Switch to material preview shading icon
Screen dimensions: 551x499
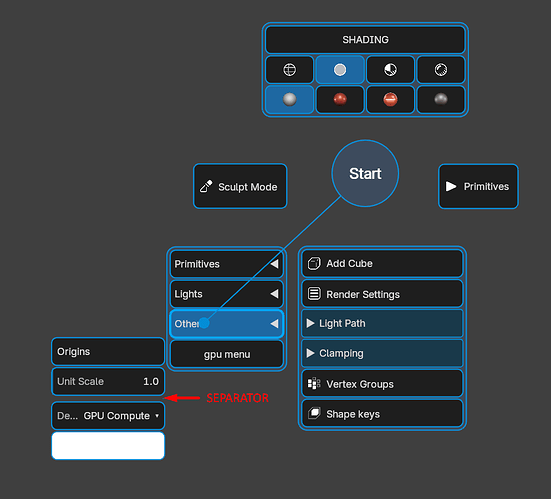pyautogui.click(x=390, y=70)
